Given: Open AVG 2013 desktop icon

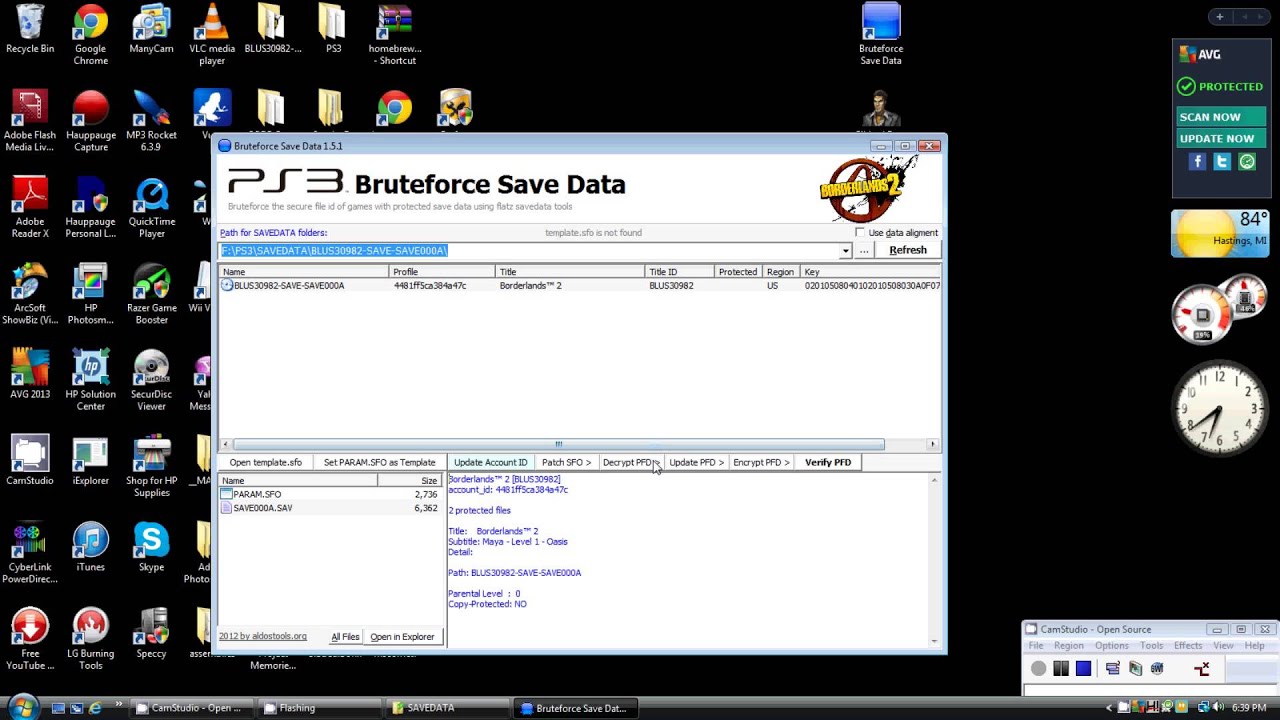Looking at the screenshot, I should tap(30, 375).
